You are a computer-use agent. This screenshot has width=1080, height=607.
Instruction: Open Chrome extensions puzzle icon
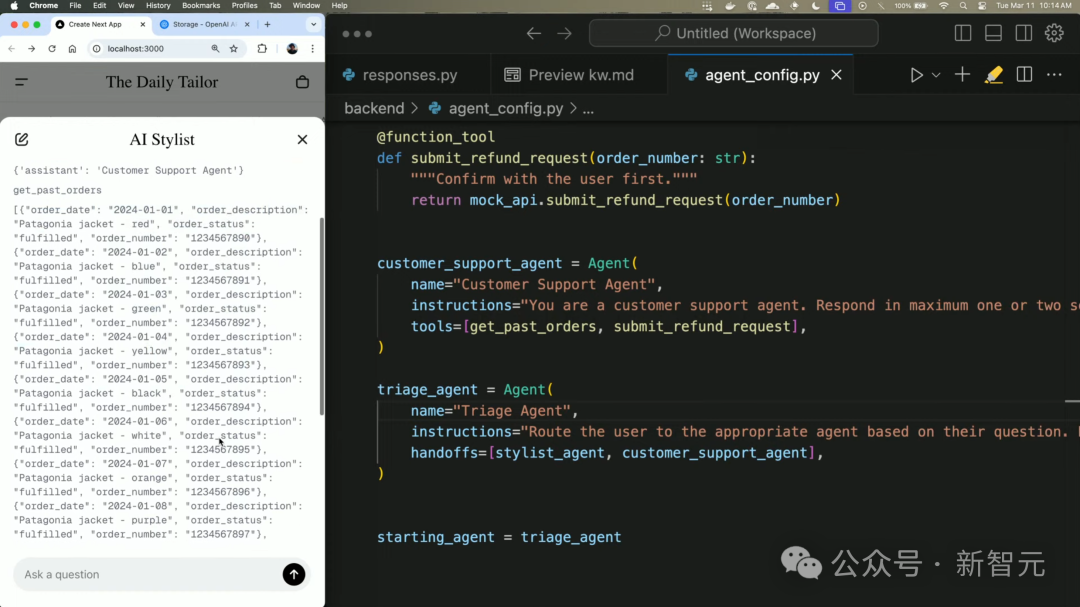click(262, 48)
